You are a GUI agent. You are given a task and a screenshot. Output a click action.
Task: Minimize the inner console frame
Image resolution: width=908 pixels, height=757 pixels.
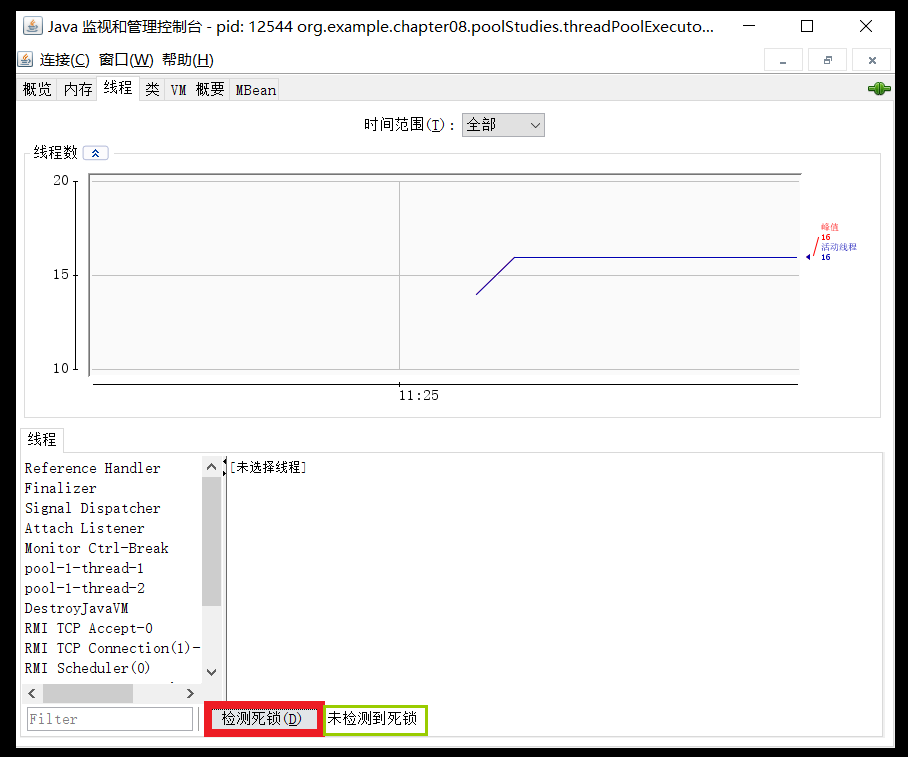(x=783, y=60)
